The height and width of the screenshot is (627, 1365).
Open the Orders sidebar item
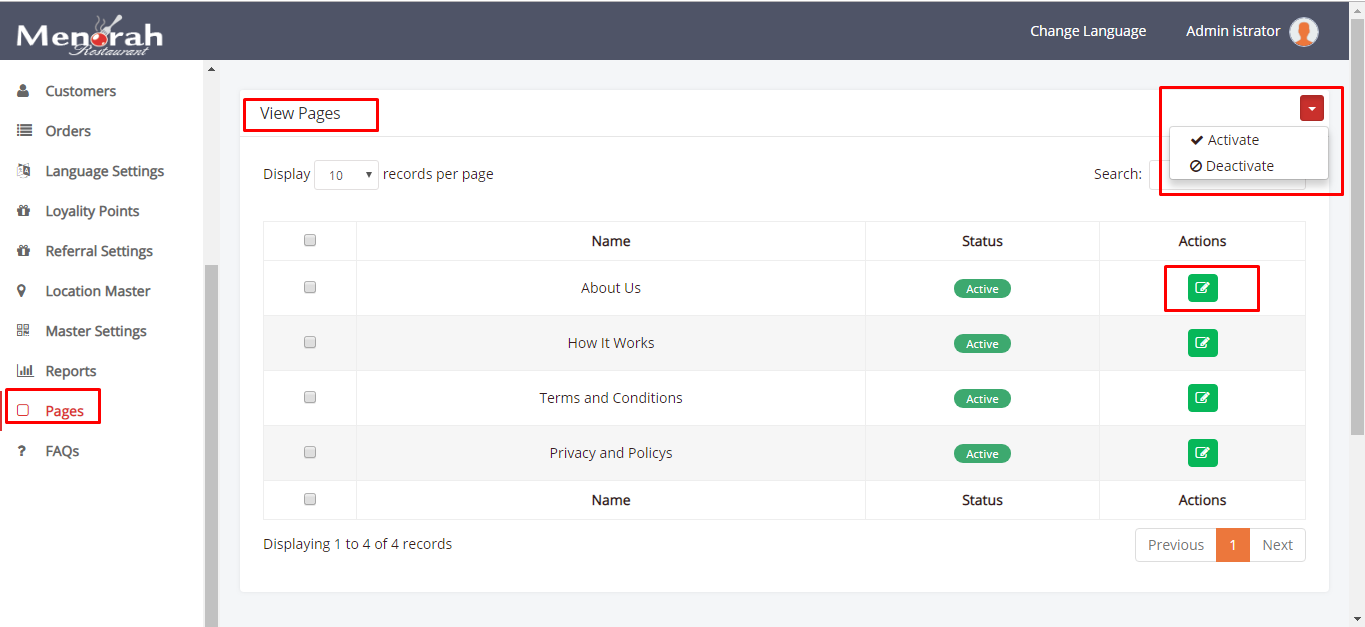68,131
